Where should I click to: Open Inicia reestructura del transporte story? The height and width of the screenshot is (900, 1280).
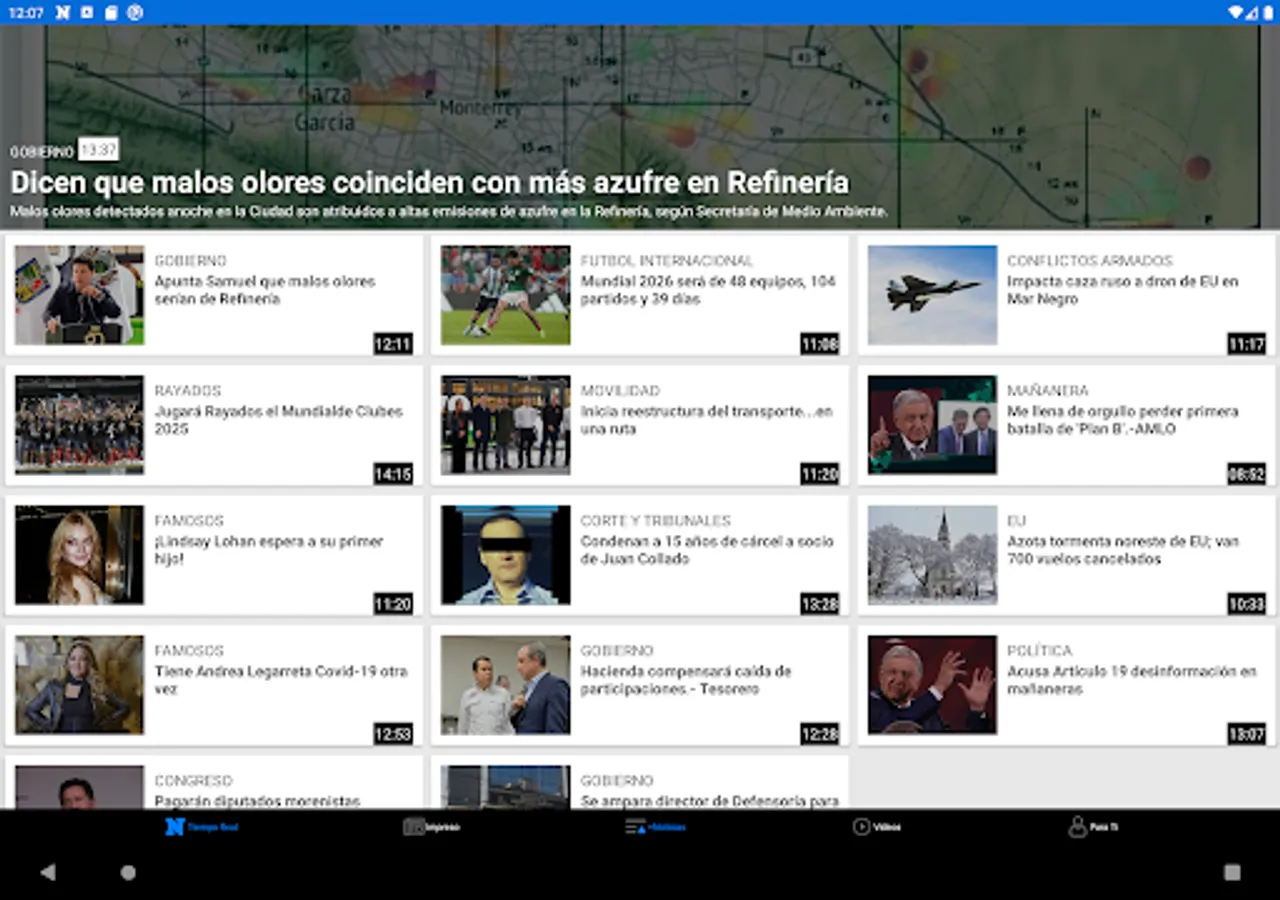pyautogui.click(x=706, y=420)
